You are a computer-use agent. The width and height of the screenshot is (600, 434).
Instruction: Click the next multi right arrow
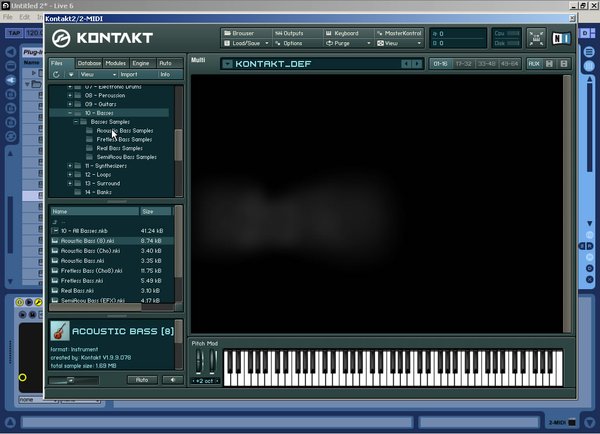tap(417, 64)
